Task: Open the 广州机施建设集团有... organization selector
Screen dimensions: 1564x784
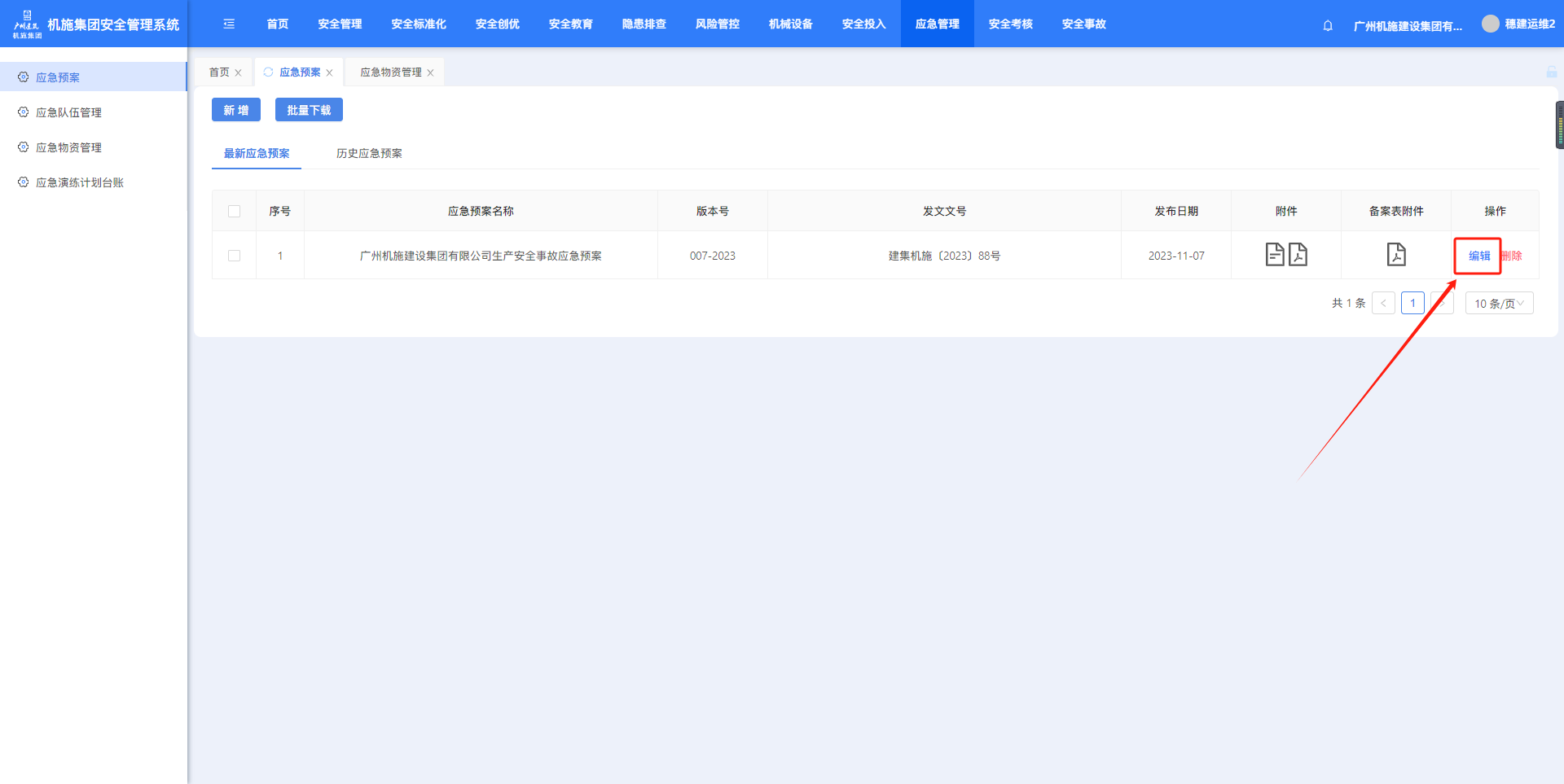Action: tap(1407, 26)
